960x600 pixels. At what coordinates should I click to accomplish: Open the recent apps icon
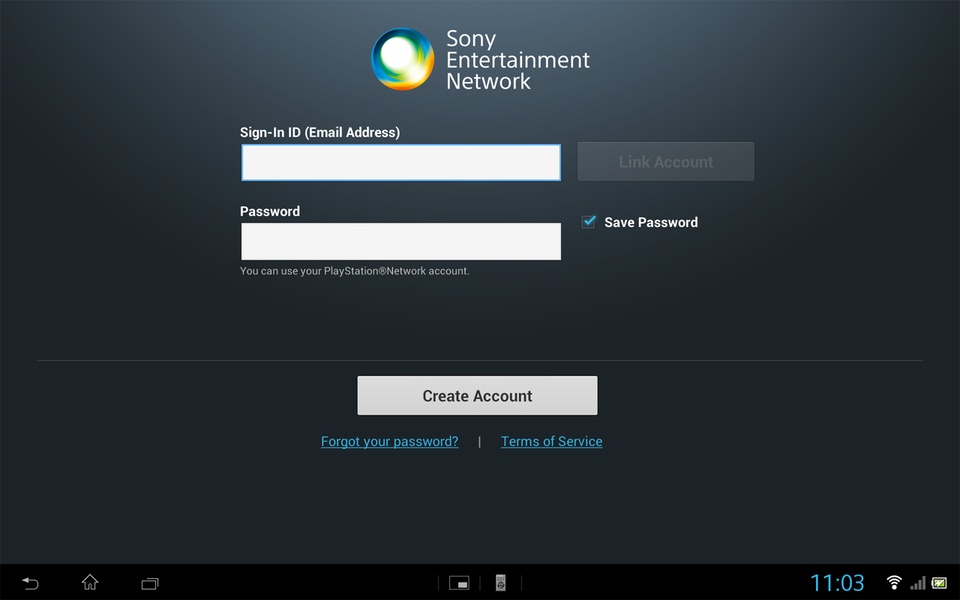(x=150, y=583)
